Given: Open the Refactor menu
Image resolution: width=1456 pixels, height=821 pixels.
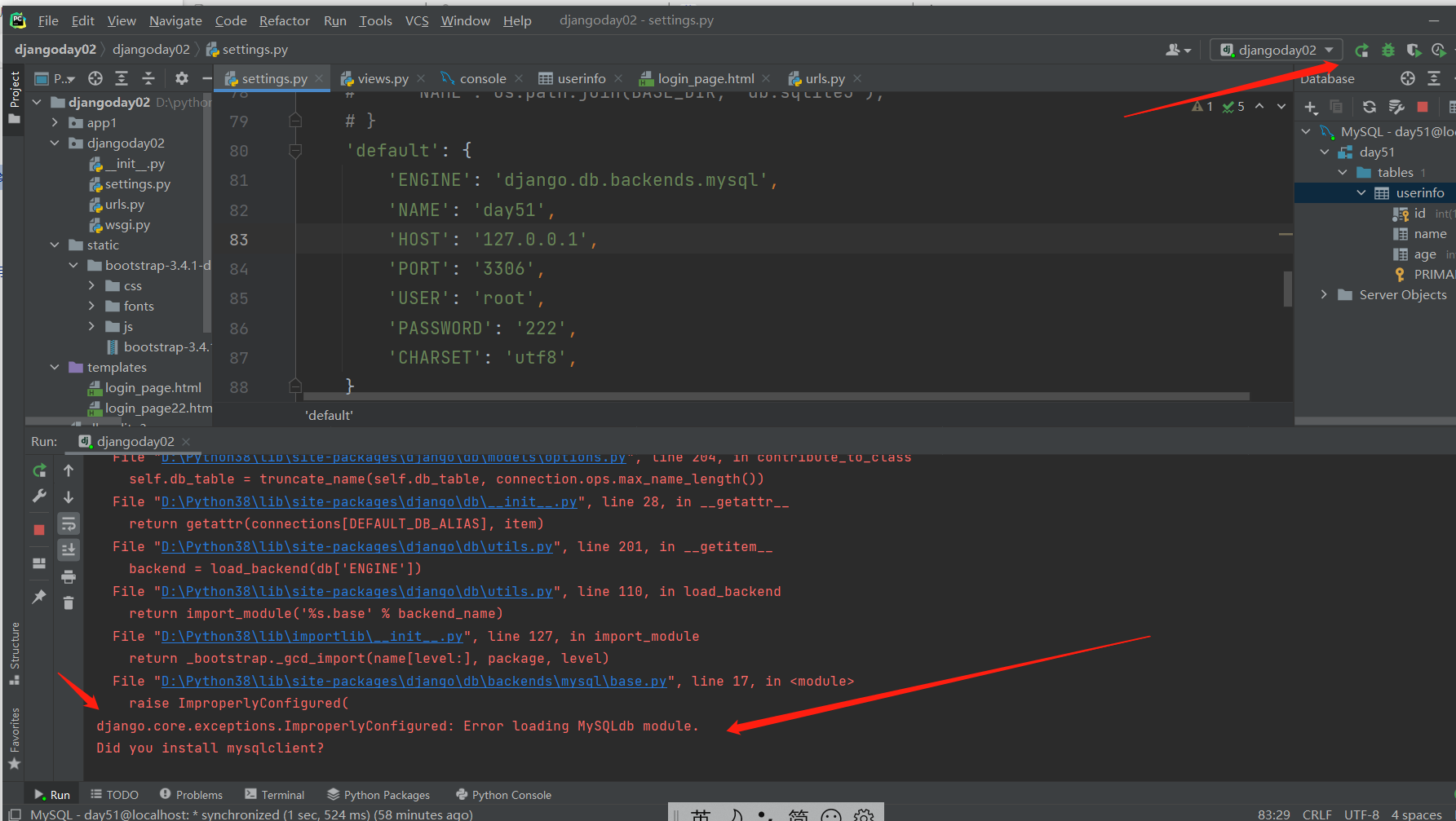Looking at the screenshot, I should (x=284, y=21).
